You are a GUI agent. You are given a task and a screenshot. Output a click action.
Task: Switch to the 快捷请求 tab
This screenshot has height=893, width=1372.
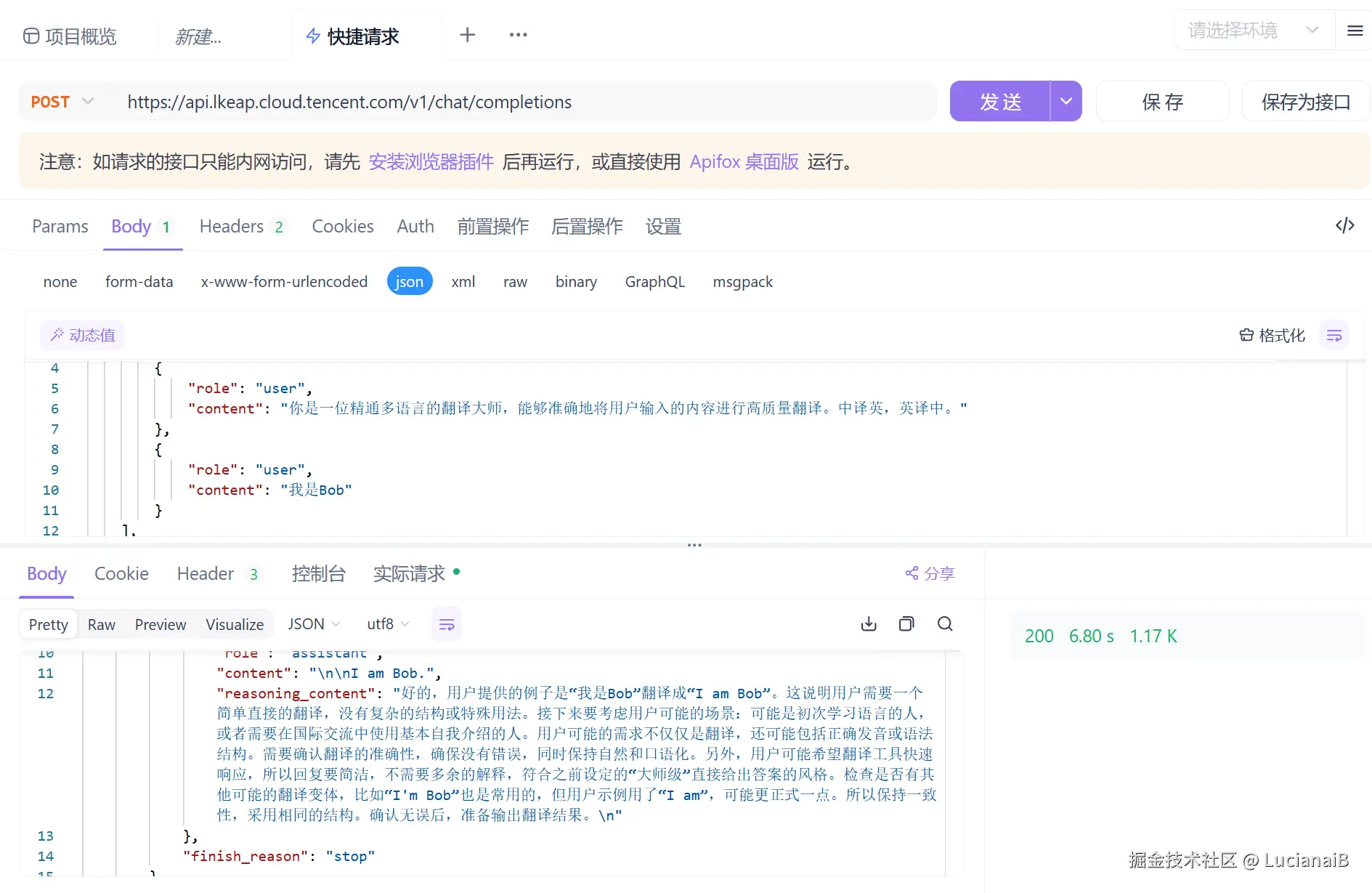tap(353, 36)
